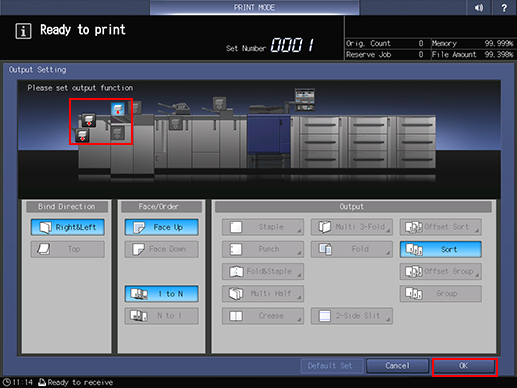Select Right&Left bind direction
517x388 pixels.
pyautogui.click(x=68, y=227)
